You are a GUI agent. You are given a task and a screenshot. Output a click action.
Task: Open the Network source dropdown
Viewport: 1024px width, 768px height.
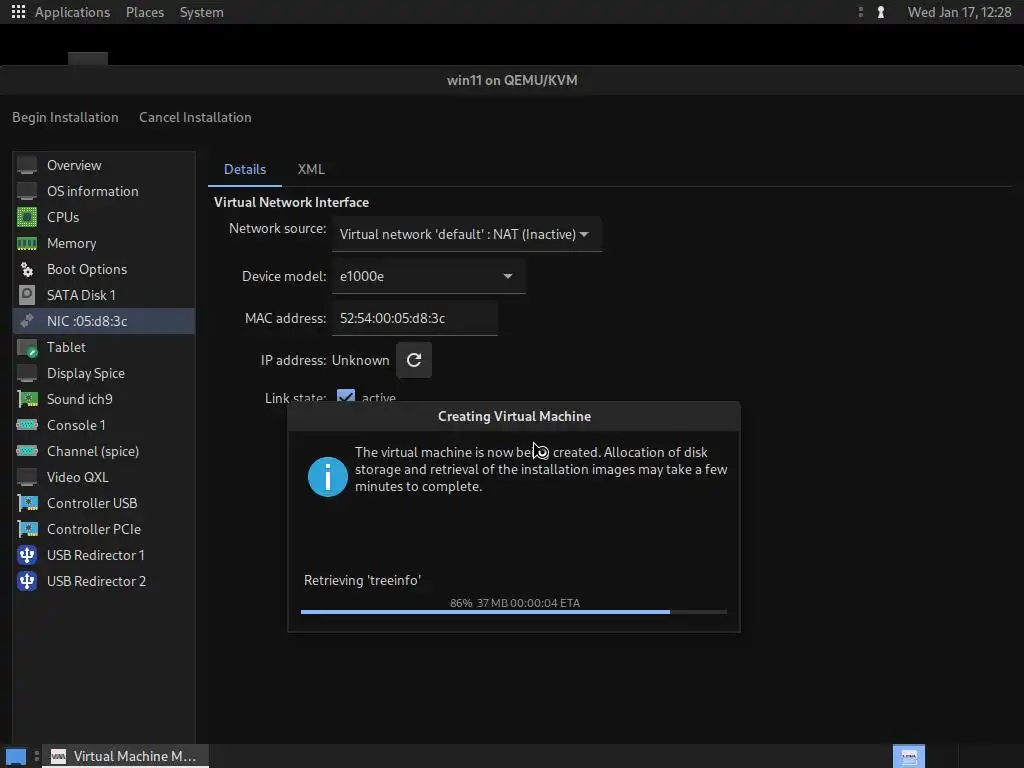click(466, 234)
